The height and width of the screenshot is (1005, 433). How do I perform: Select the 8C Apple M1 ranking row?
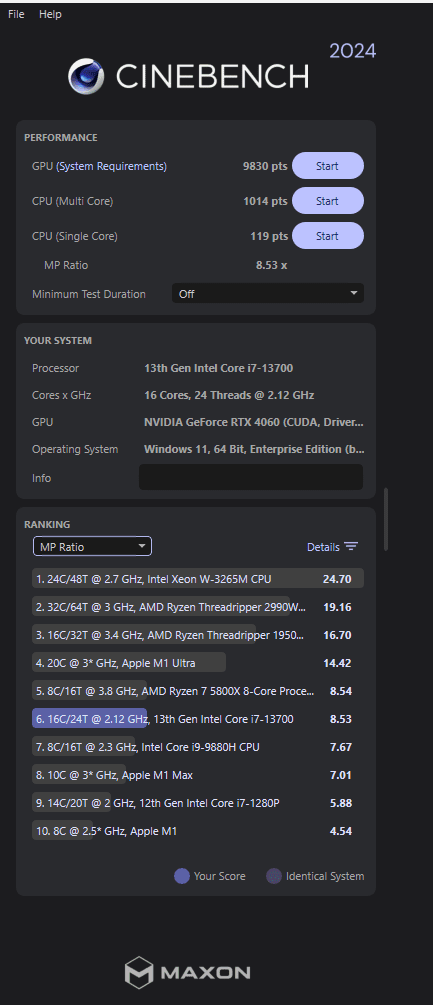tap(198, 831)
